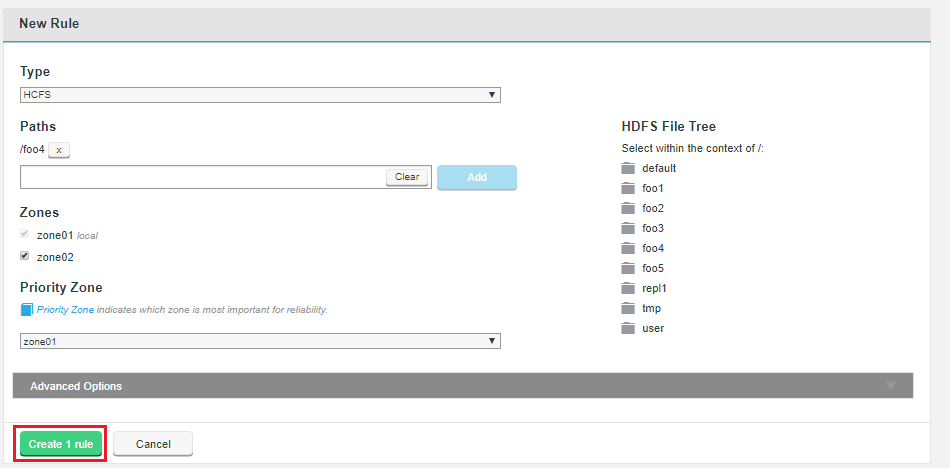Click the foo1 folder icon

pyautogui.click(x=628, y=188)
